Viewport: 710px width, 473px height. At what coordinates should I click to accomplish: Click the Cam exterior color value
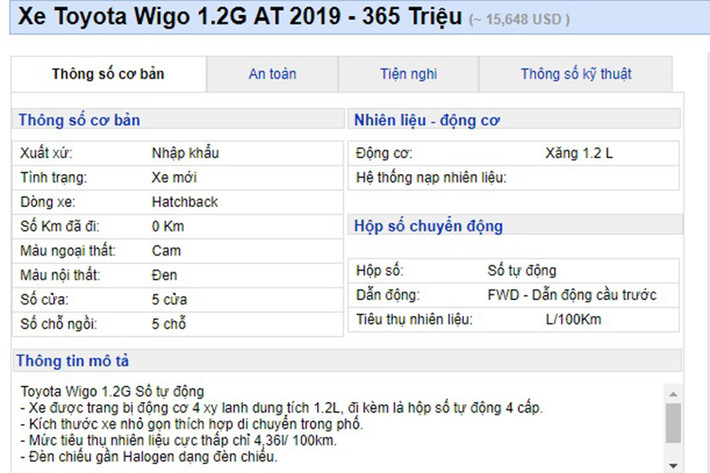(166, 251)
